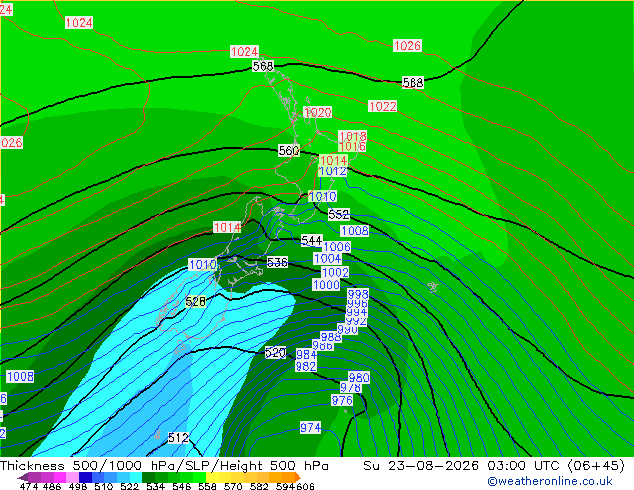
Task: Click the red isobar label 1026 at upper right
Action: [x=407, y=46]
